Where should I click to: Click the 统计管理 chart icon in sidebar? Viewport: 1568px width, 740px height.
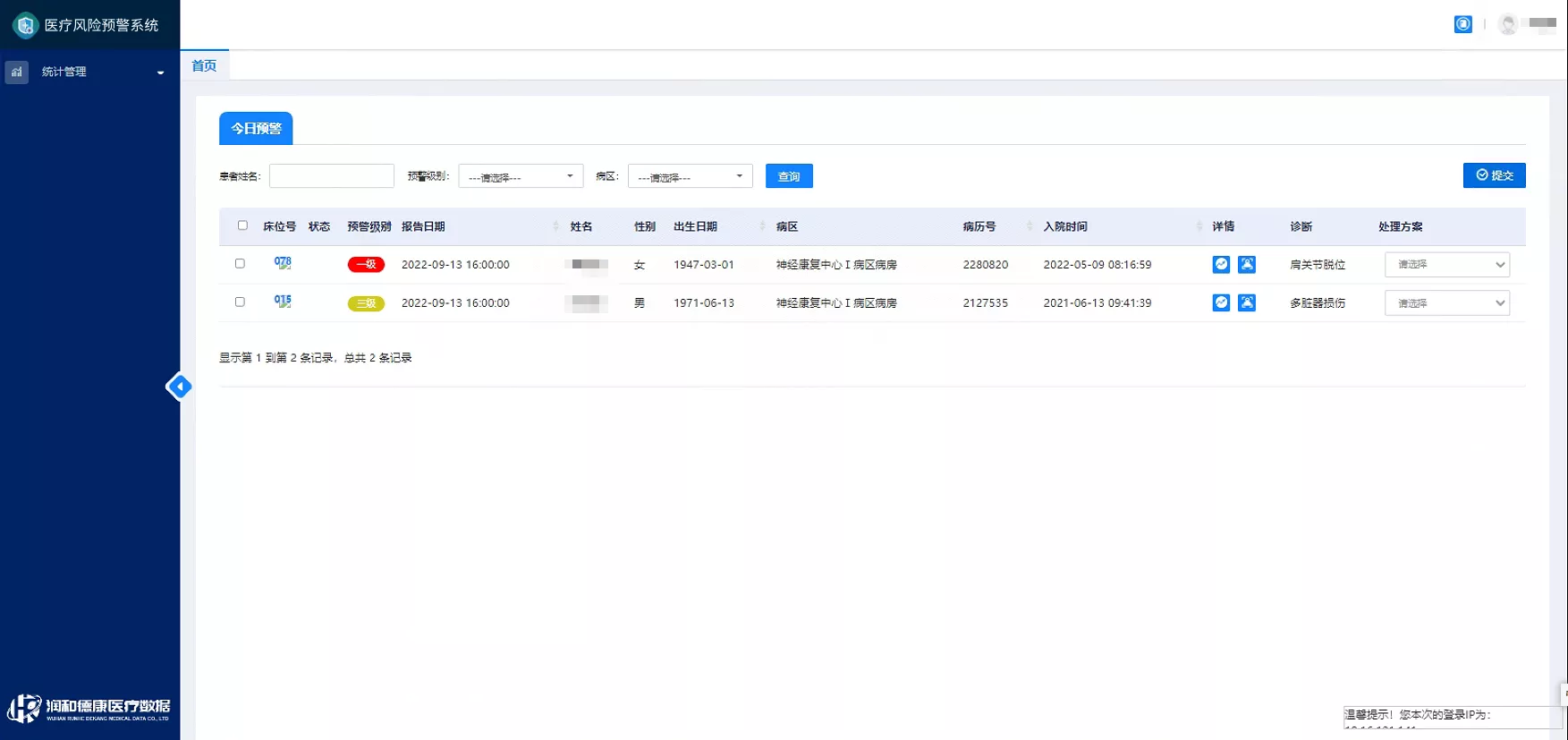coord(17,72)
